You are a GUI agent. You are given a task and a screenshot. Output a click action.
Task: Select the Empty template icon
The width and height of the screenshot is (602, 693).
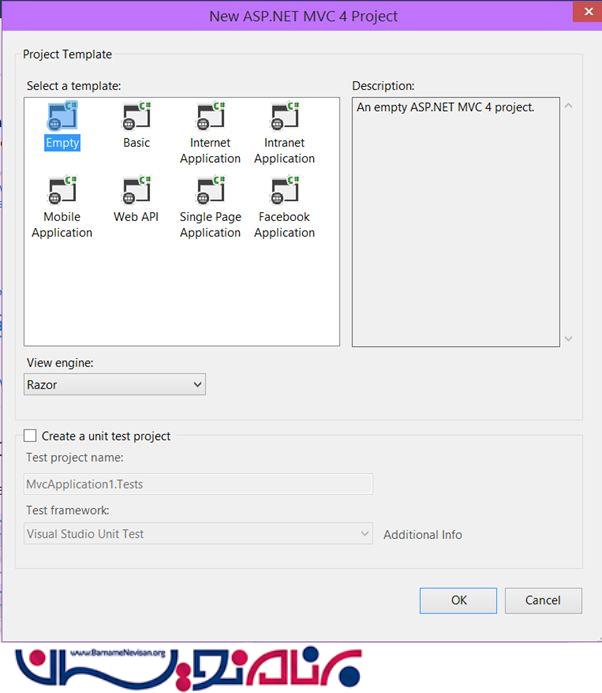pos(62,116)
